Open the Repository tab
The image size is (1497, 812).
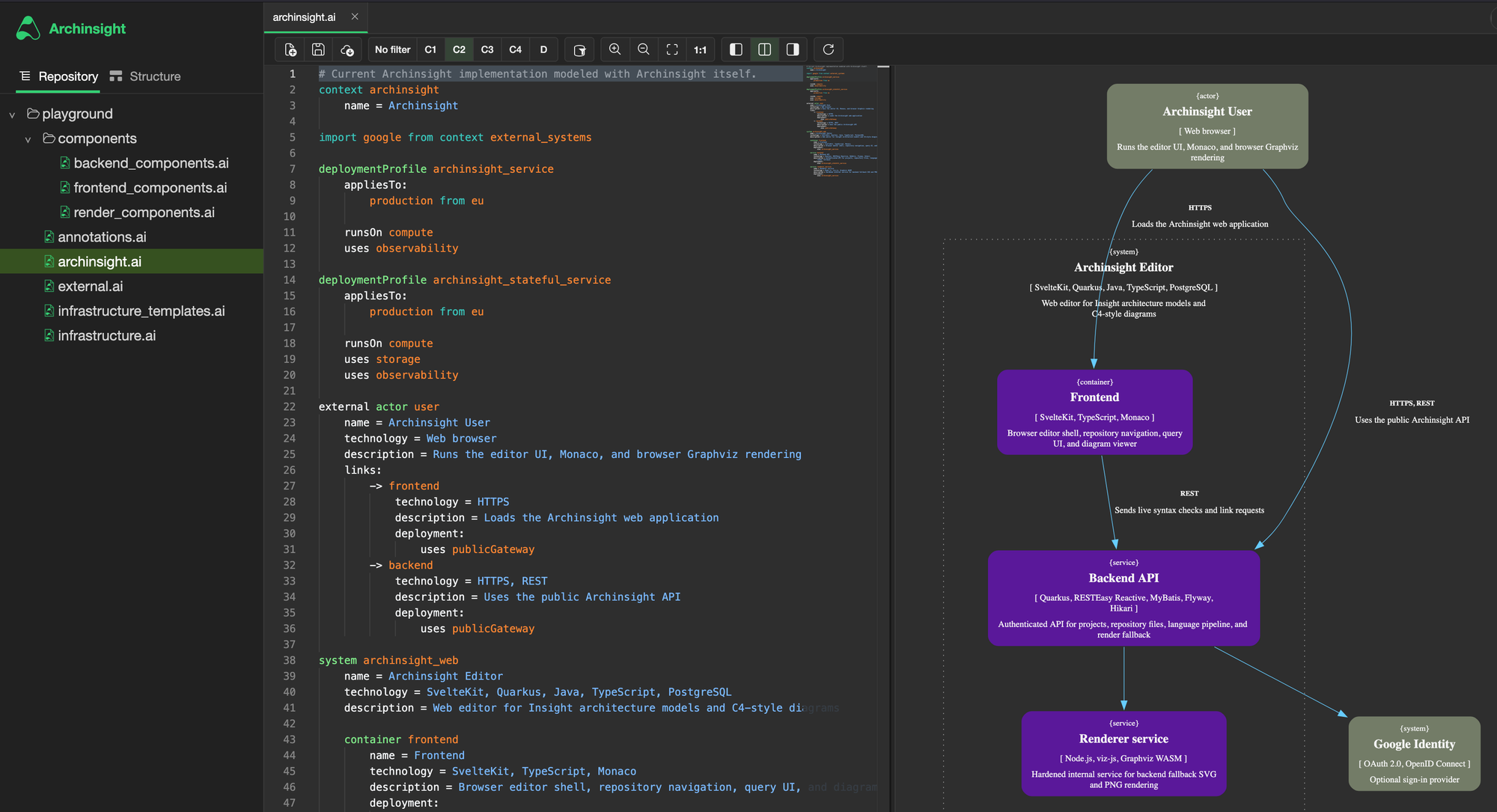(59, 76)
